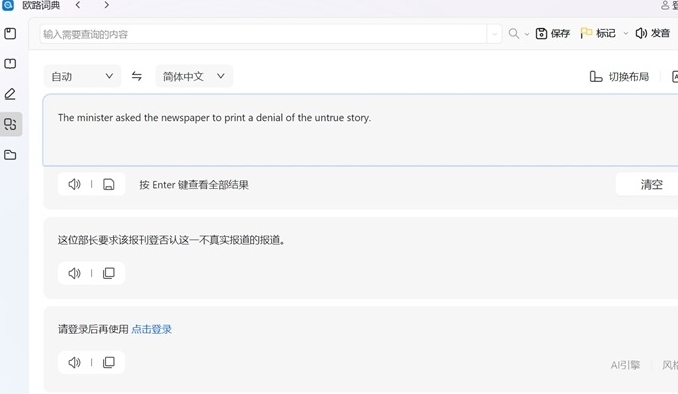Go forward with the right arrow
The height and width of the screenshot is (394, 678).
tap(106, 5)
